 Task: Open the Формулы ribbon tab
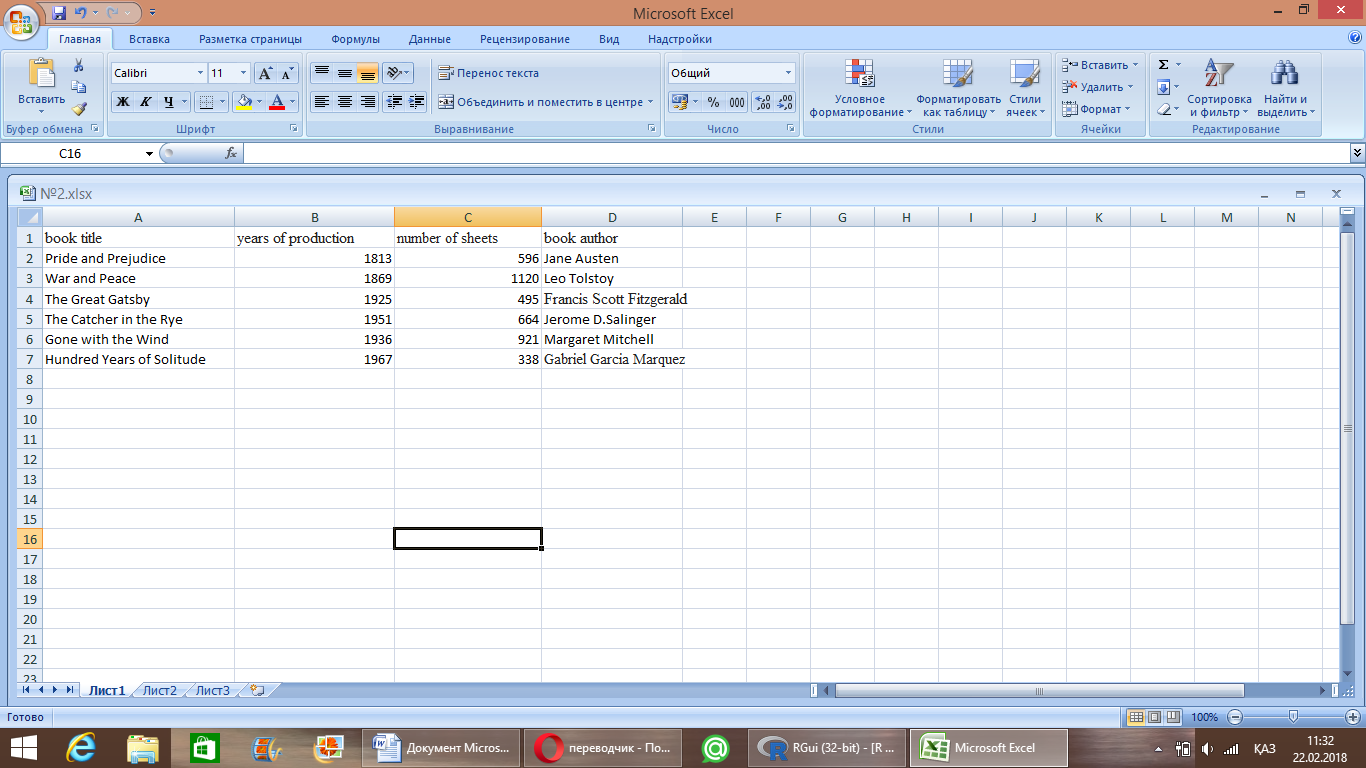(355, 39)
